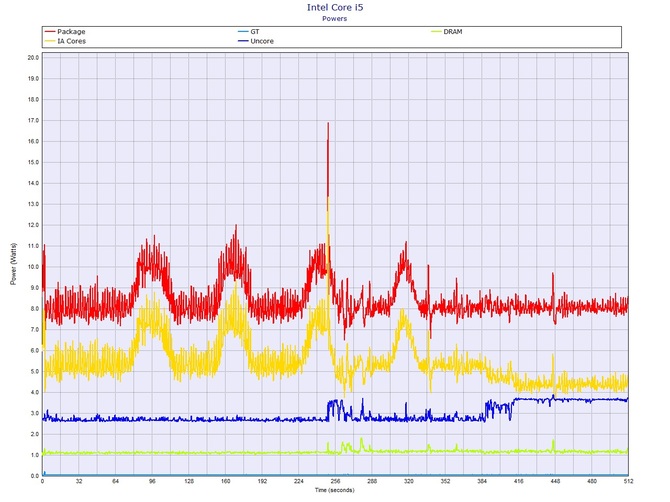Click the 448 tick on the time axis

tap(555, 481)
